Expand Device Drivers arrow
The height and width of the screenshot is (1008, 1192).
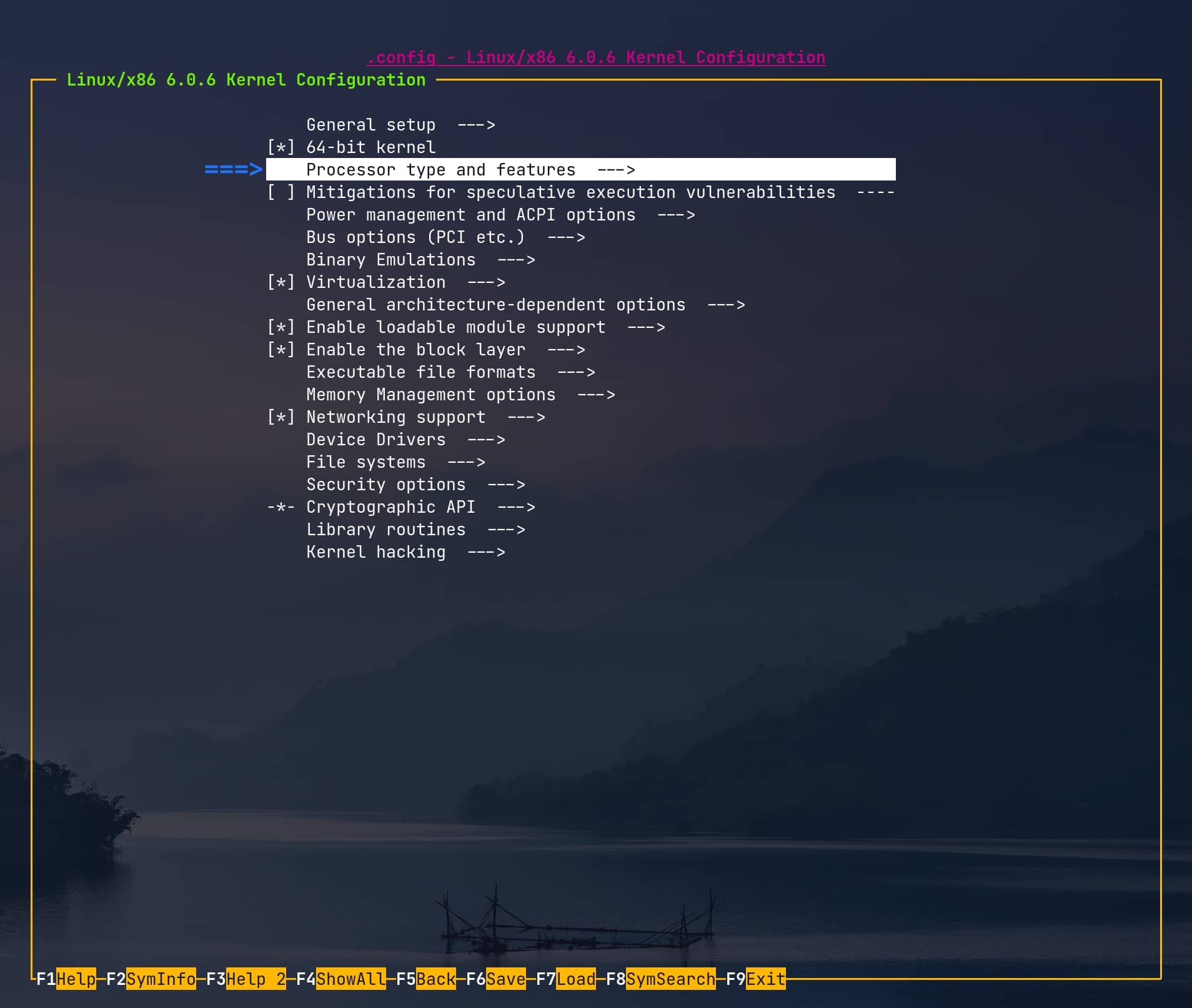click(x=486, y=440)
